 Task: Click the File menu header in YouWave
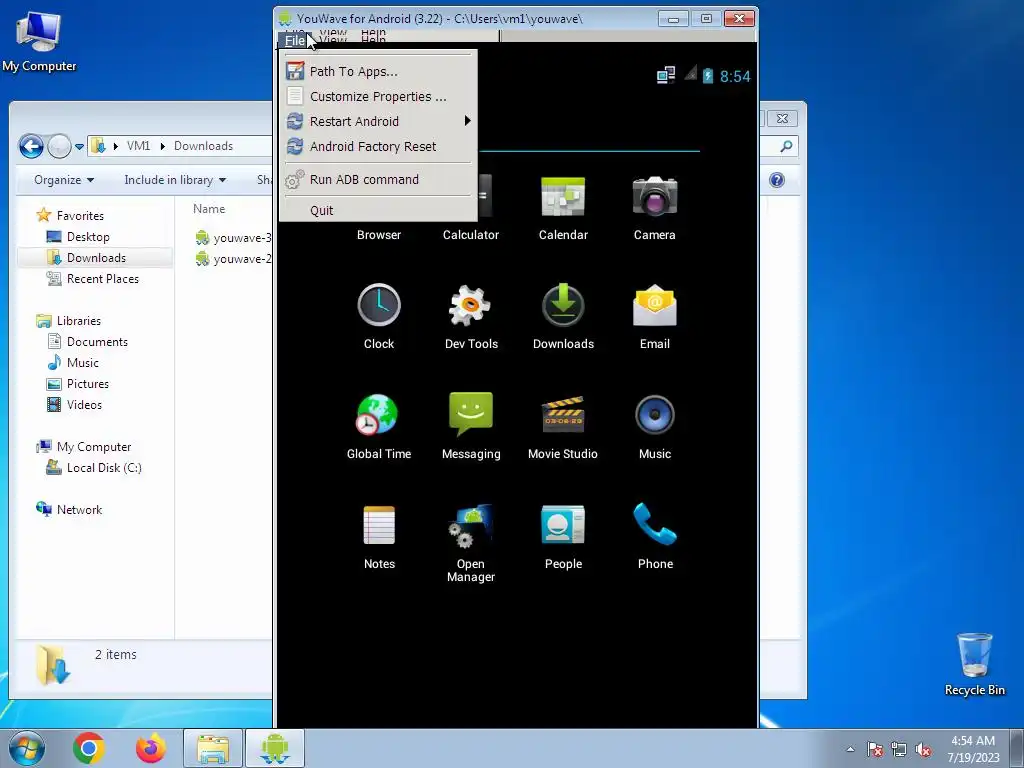[x=295, y=40]
